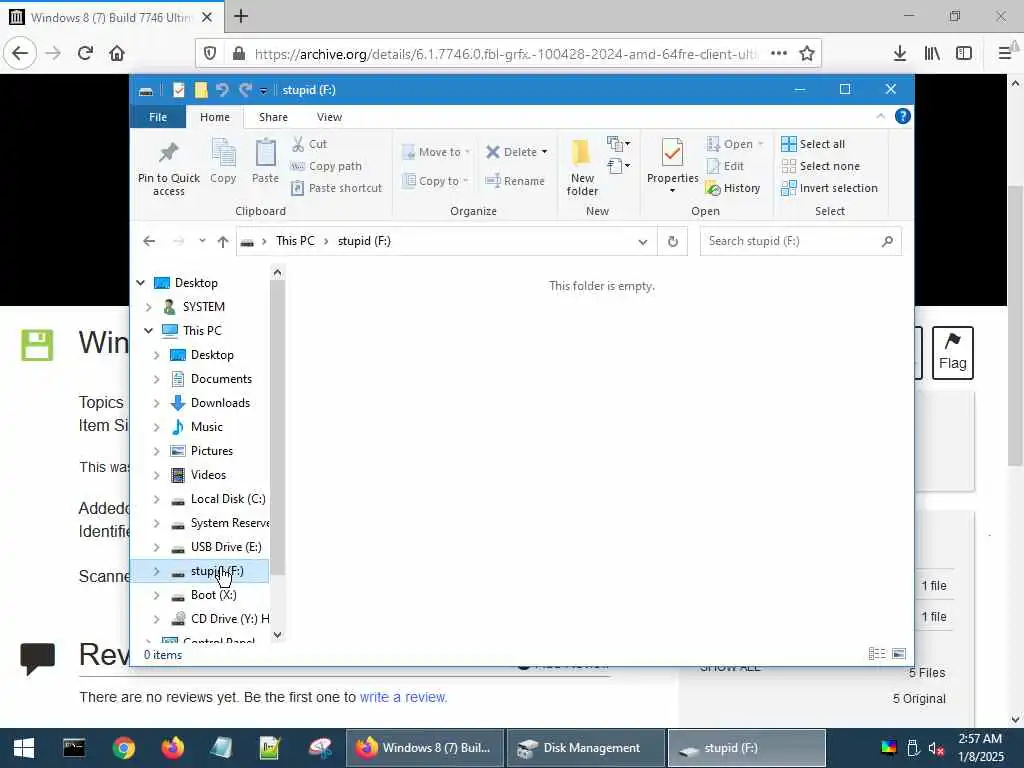1024x768 pixels.
Task: Switch to the Home ribbon tab
Action: [215, 117]
